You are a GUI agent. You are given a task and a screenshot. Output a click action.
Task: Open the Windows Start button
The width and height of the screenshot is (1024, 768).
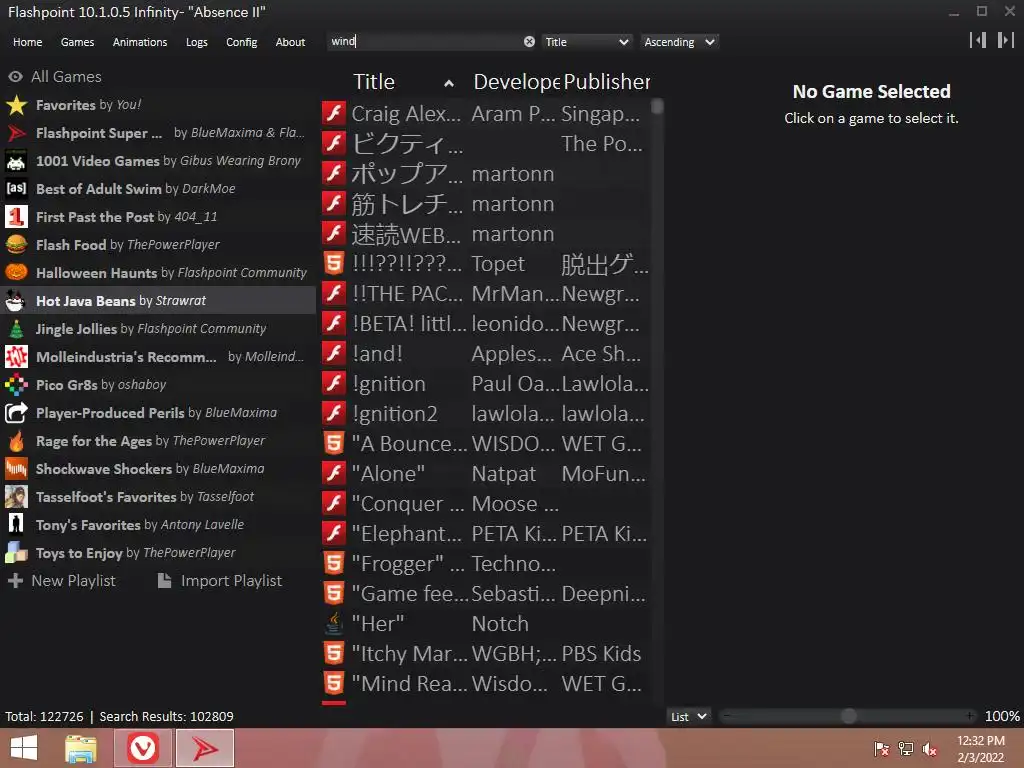click(24, 748)
